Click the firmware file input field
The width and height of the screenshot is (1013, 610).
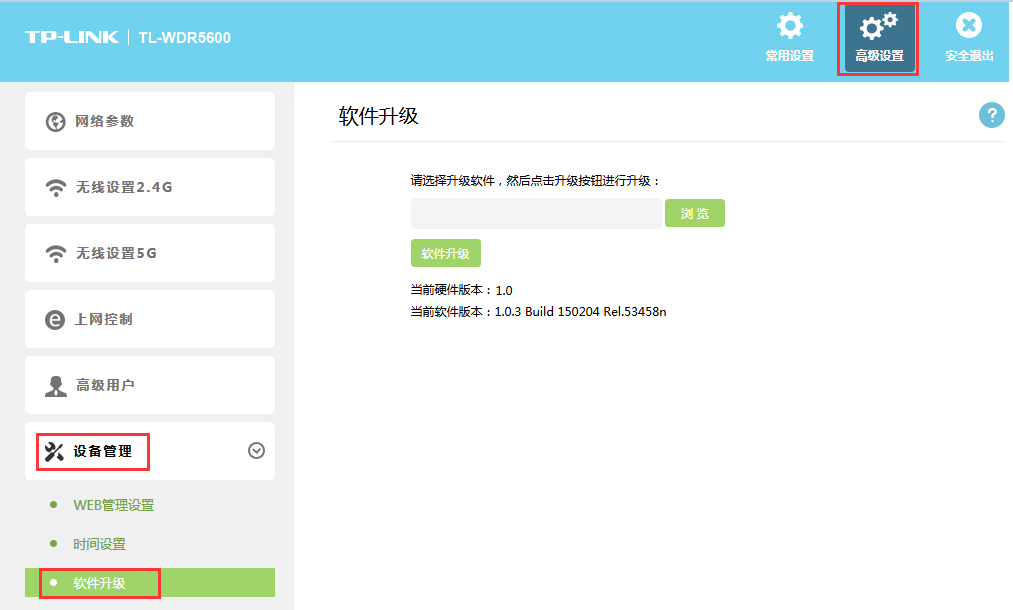[x=535, y=213]
